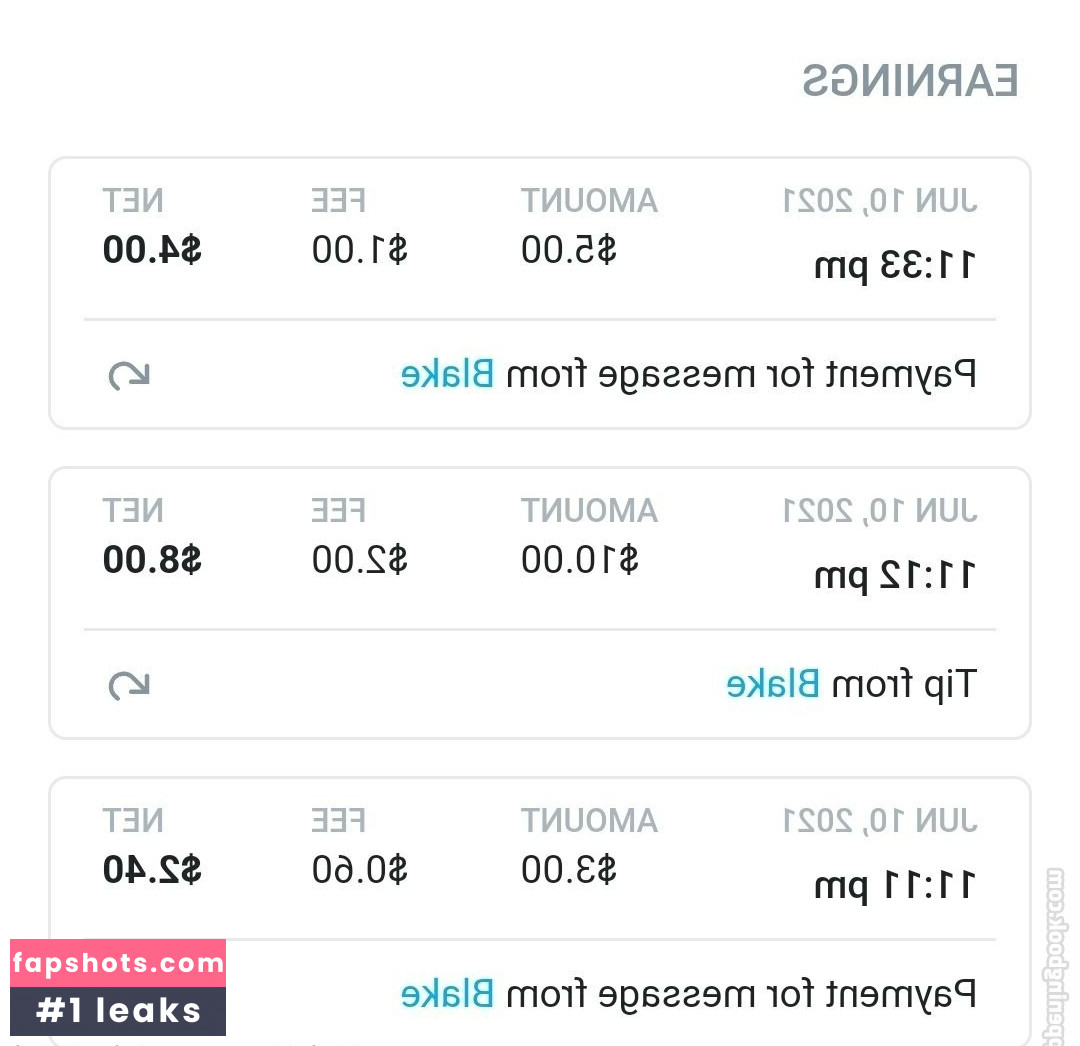
Task: Click the arrow icon in the 11:33 pm card
Action: pos(129,376)
